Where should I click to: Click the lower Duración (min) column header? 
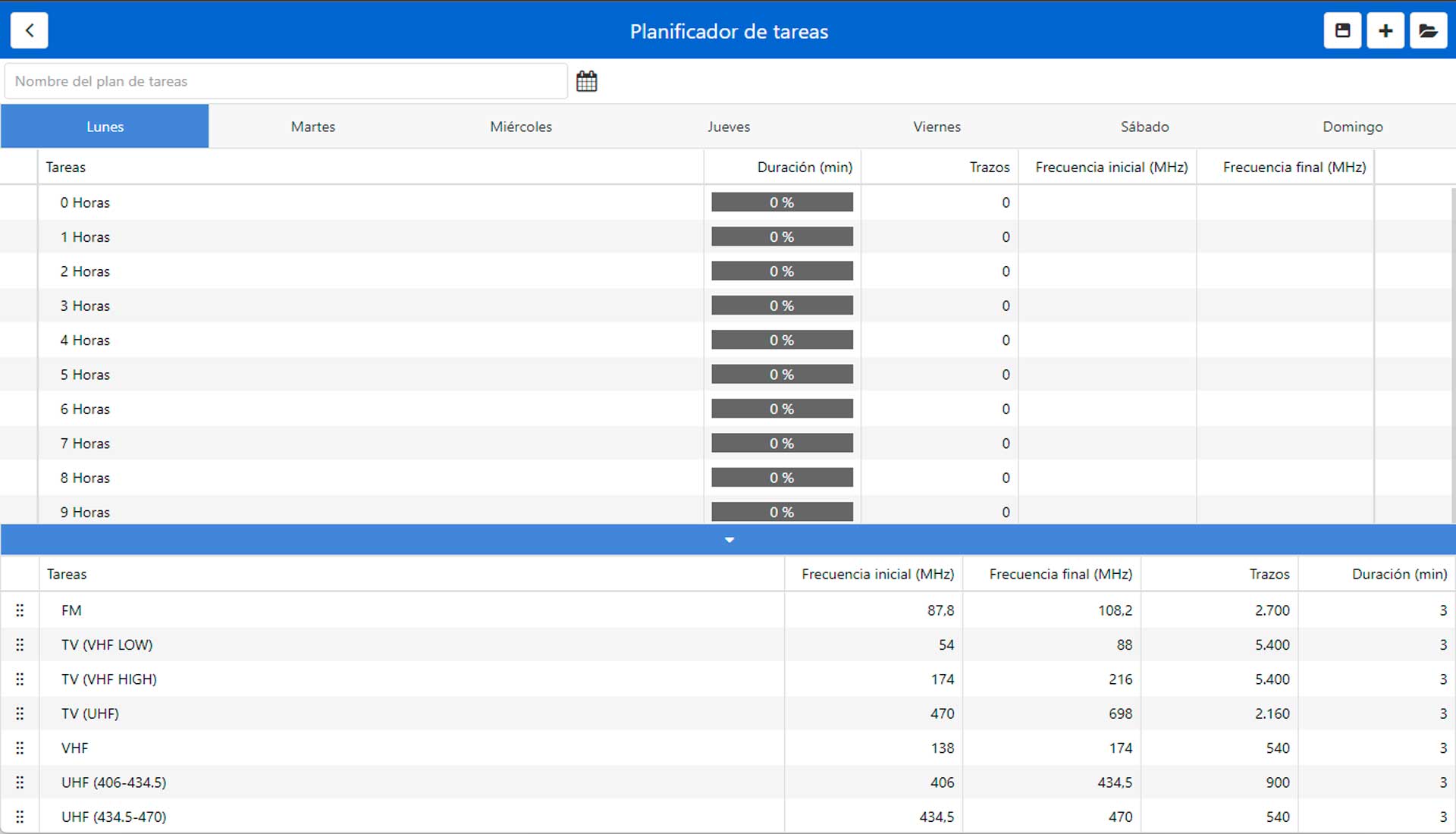click(x=1376, y=574)
